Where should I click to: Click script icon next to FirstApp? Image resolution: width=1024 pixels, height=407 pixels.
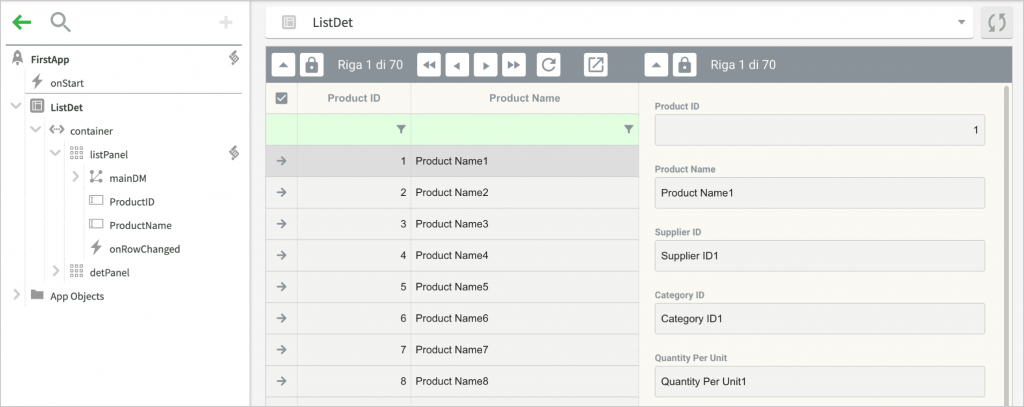(x=233, y=58)
